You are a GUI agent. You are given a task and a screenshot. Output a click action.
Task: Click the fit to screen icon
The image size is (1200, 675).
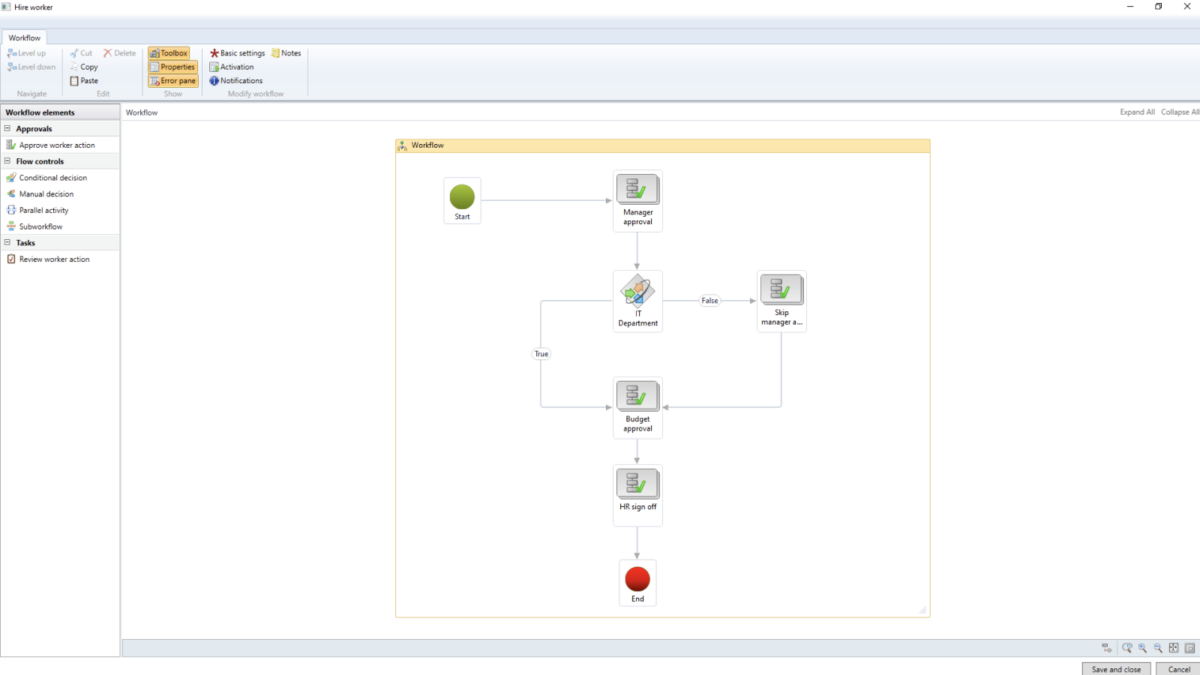tap(1174, 648)
